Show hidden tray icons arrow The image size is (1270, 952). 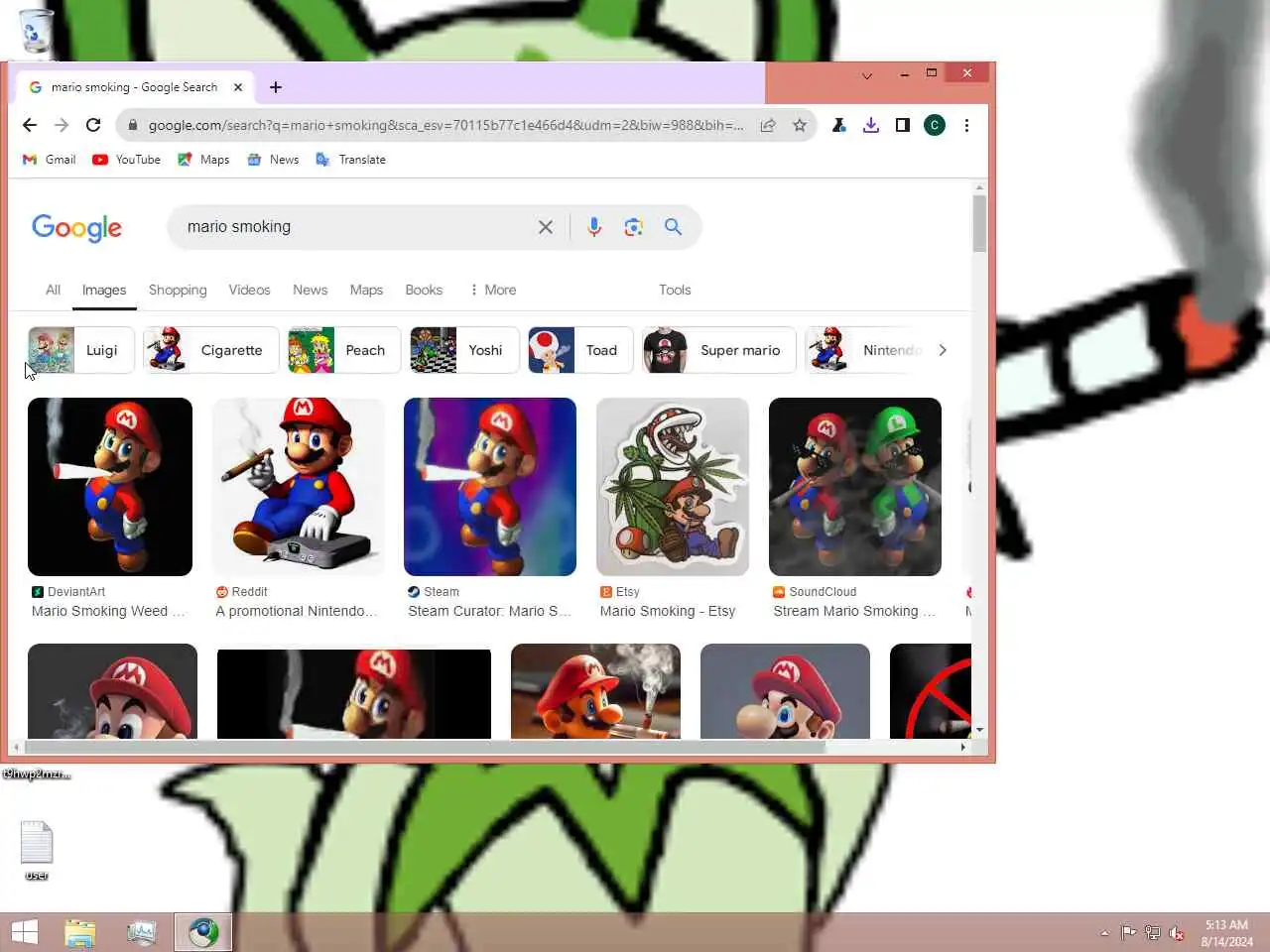pos(1104,933)
